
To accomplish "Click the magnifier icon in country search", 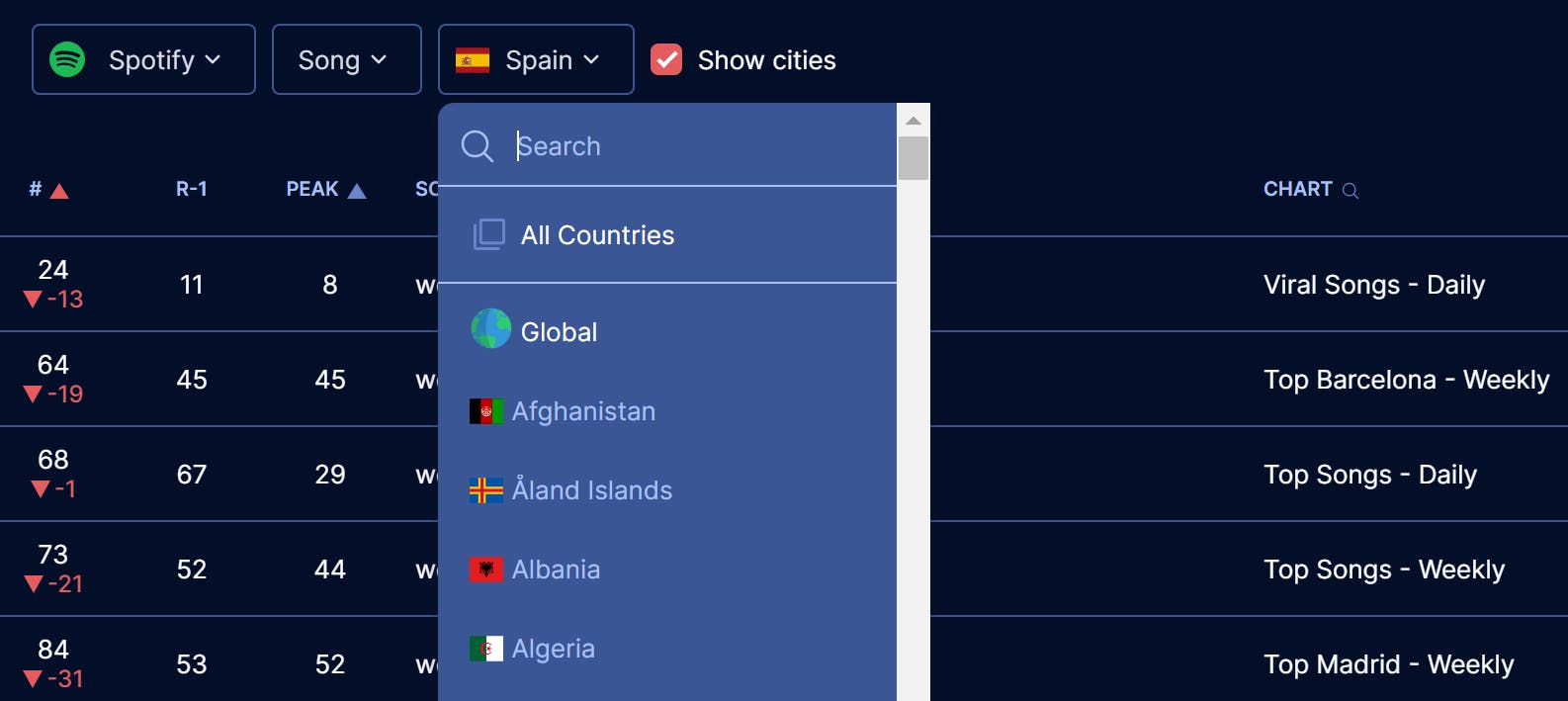I will [x=478, y=146].
